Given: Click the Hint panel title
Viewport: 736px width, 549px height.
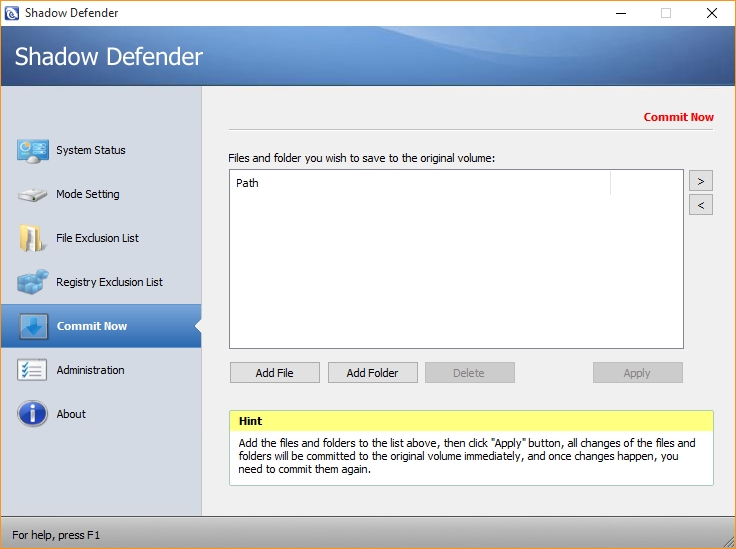Looking at the screenshot, I should coord(250,421).
